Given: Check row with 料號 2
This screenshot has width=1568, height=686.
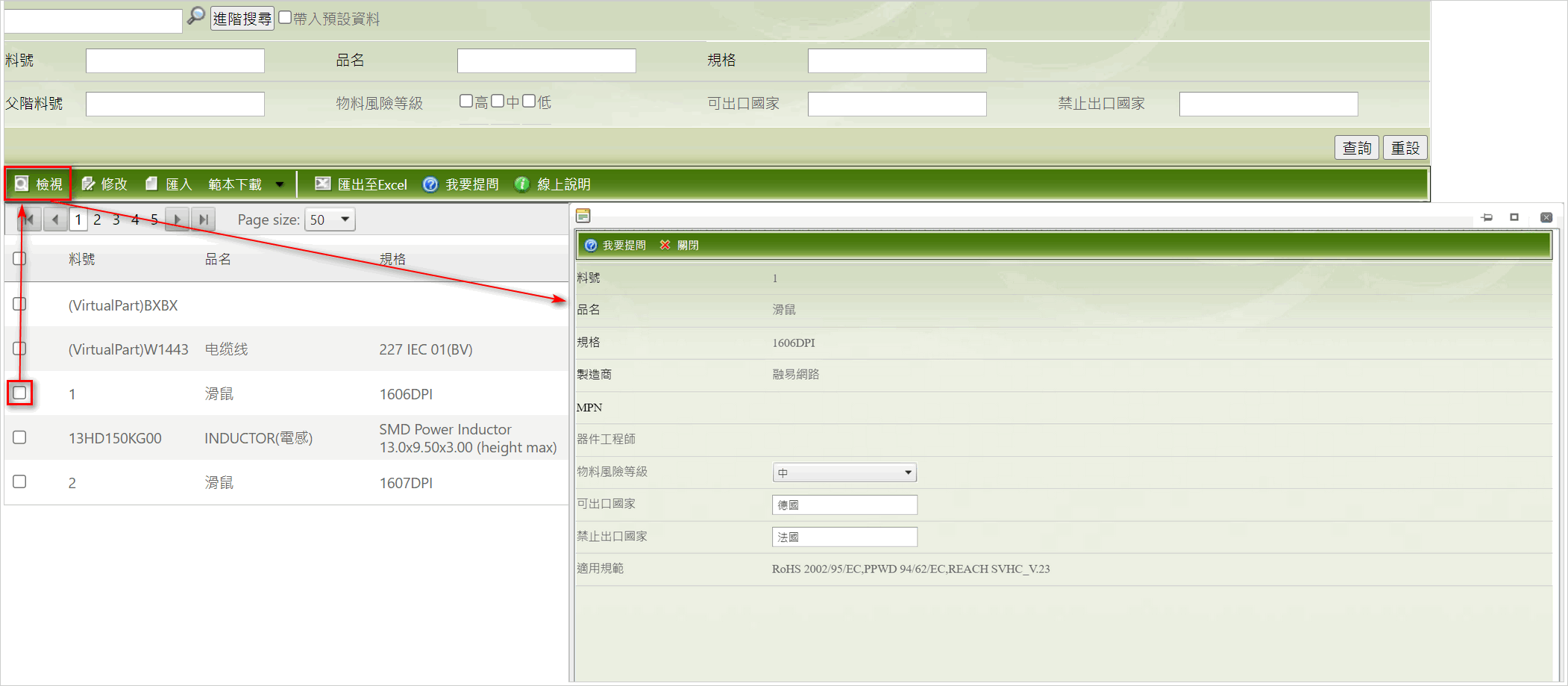Looking at the screenshot, I should [19, 481].
